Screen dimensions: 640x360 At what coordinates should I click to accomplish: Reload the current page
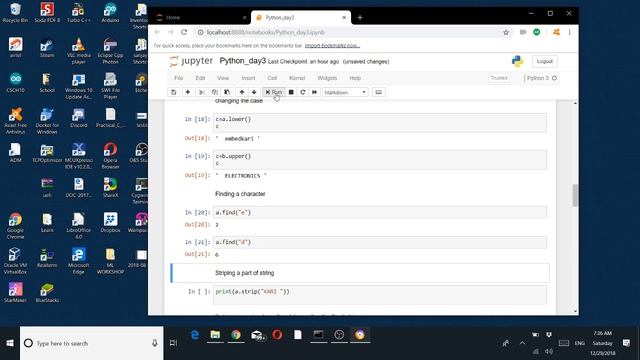point(184,32)
